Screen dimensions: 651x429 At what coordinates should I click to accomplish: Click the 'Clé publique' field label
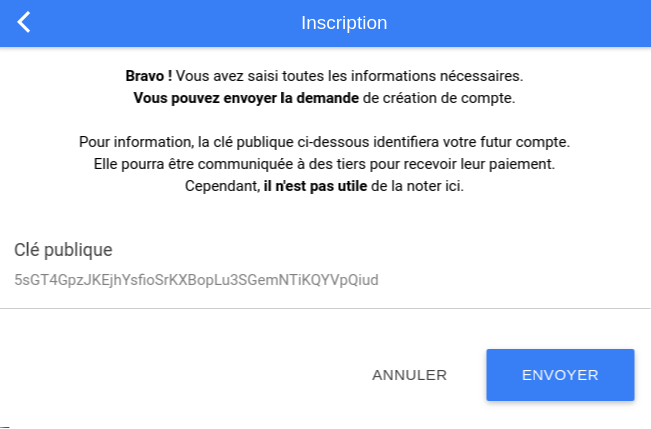point(63,250)
